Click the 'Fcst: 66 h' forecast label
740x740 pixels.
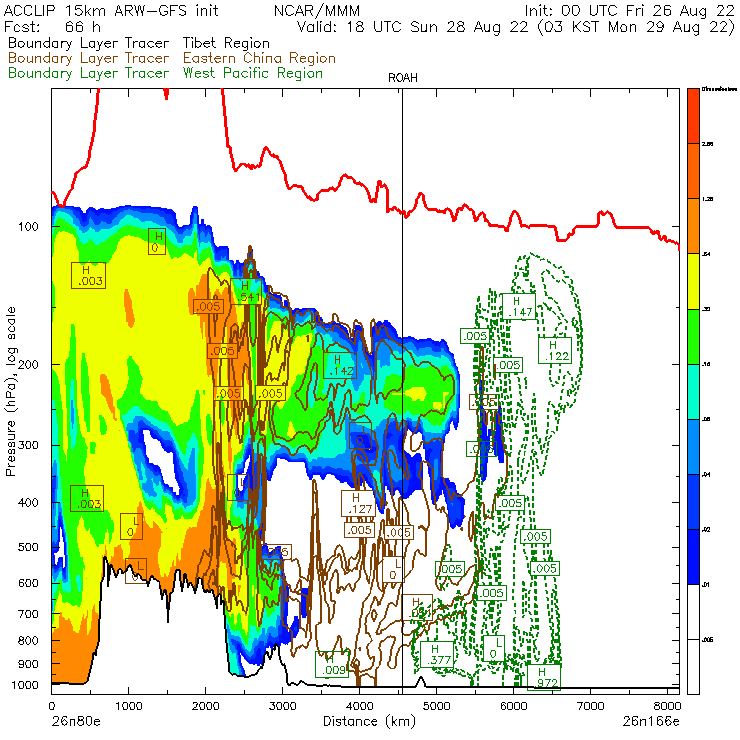pos(52,26)
